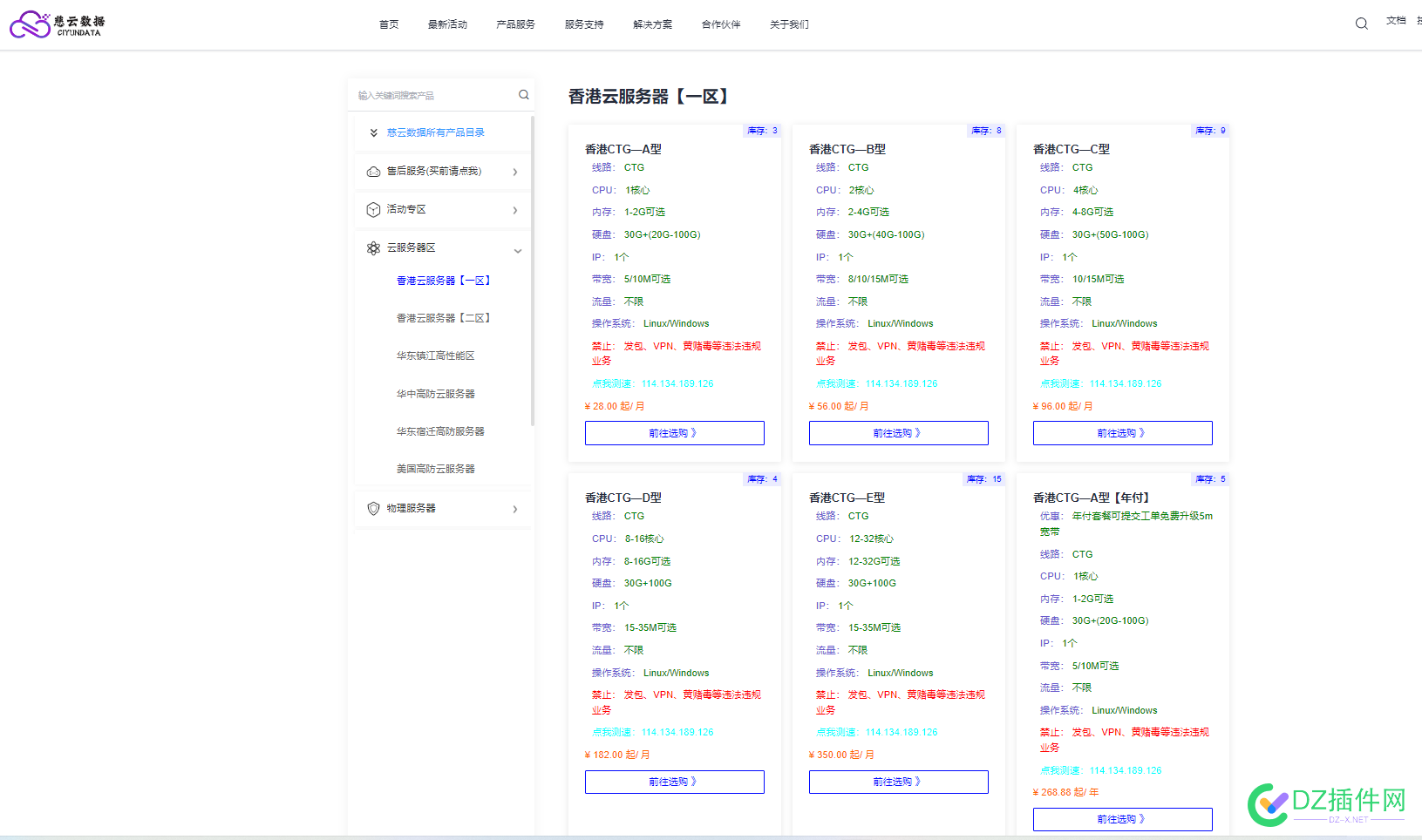Click the cube icon next to 活动专区
The height and width of the screenshot is (840, 1422).
pyautogui.click(x=373, y=210)
